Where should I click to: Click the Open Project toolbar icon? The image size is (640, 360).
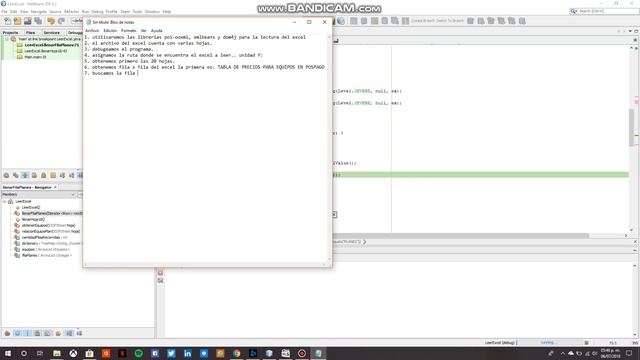pyautogui.click(x=27, y=21)
